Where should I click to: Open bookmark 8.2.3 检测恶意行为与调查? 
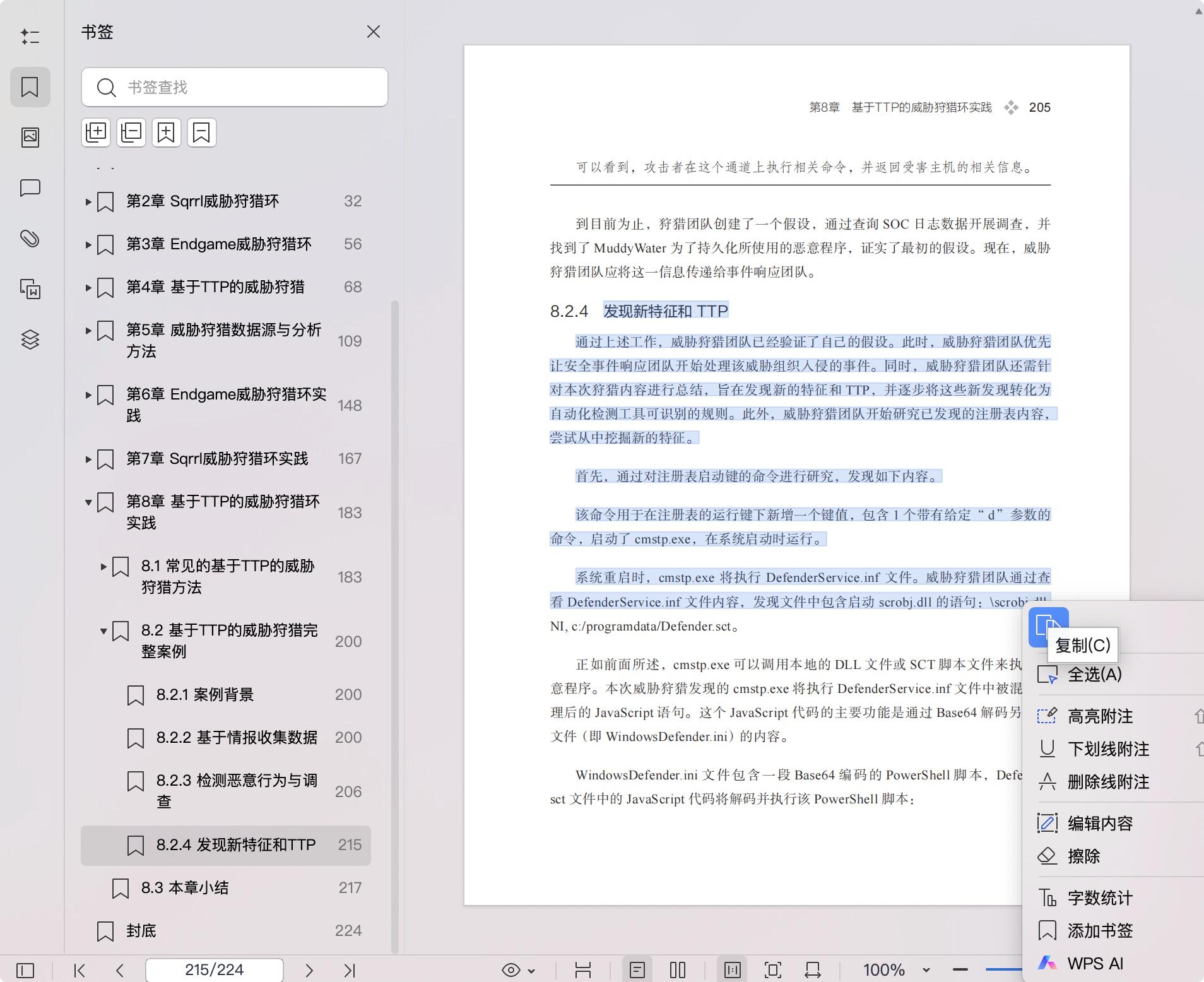pos(226,791)
